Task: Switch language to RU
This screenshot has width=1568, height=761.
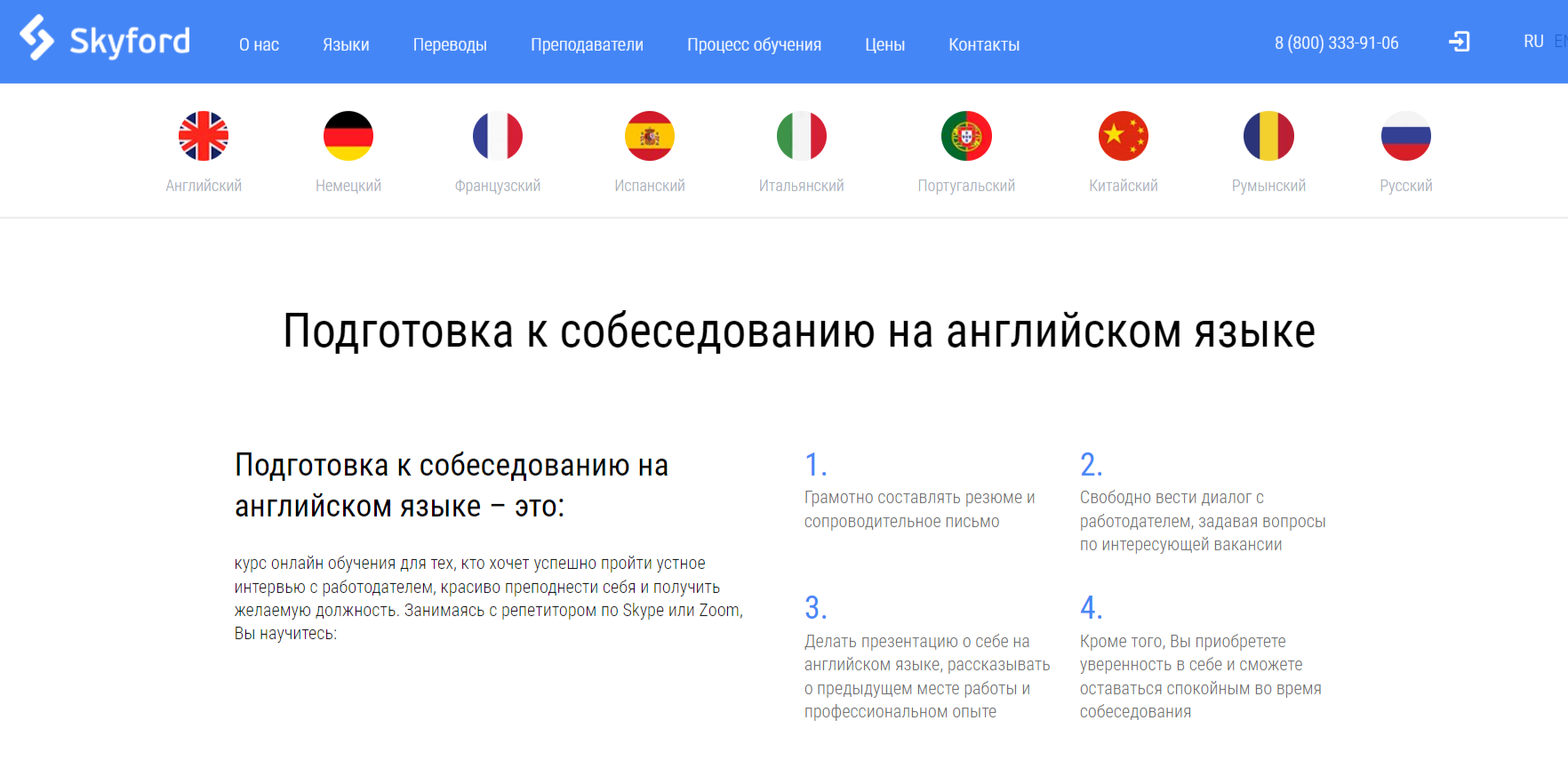Action: tap(1533, 42)
